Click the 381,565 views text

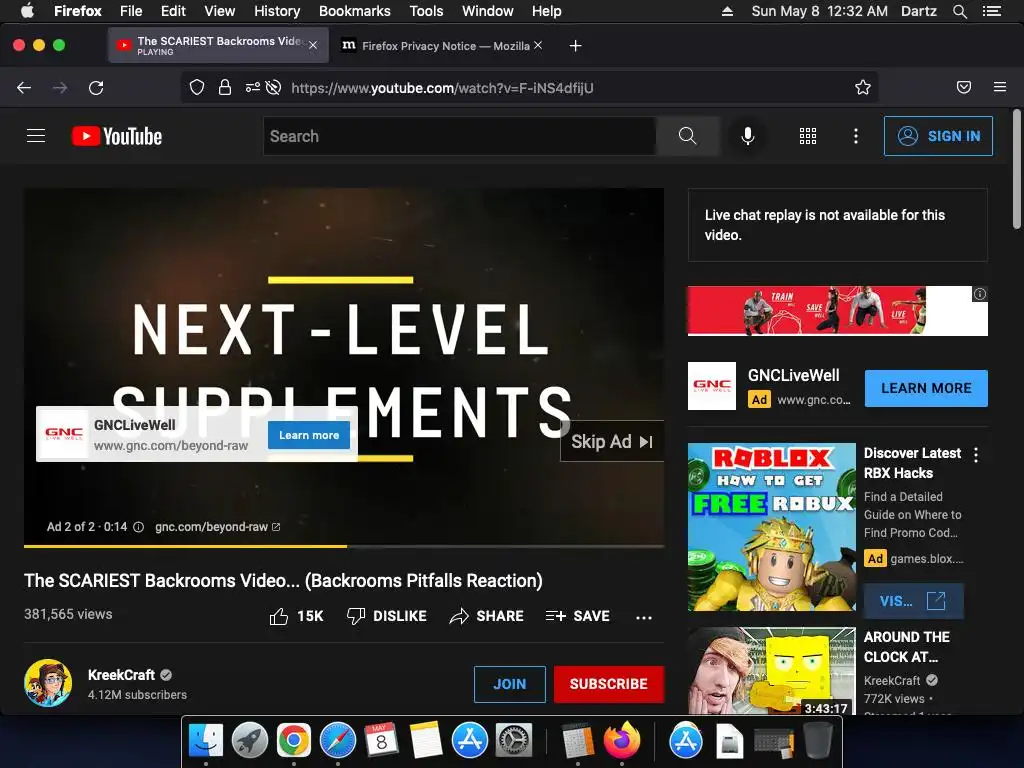(68, 614)
